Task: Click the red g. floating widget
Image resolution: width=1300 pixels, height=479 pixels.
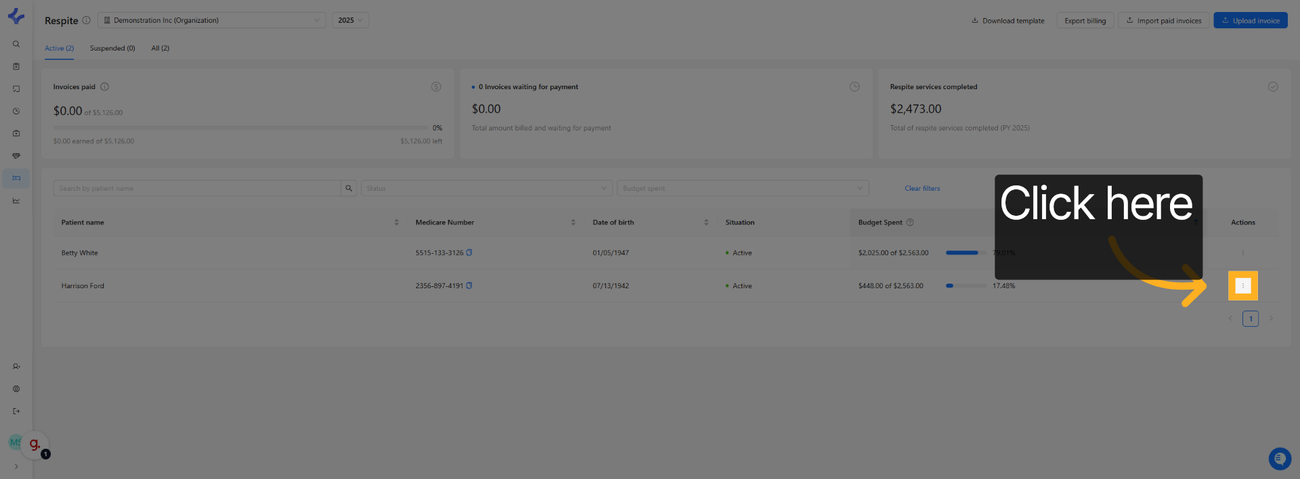Action: pyautogui.click(x=35, y=444)
